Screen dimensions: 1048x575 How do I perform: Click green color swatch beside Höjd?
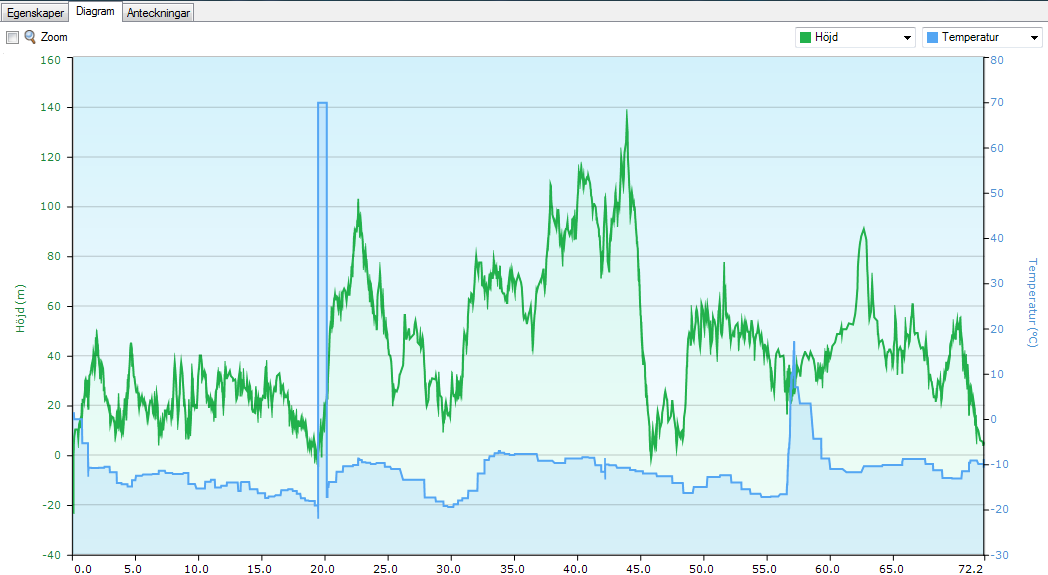tap(804, 38)
